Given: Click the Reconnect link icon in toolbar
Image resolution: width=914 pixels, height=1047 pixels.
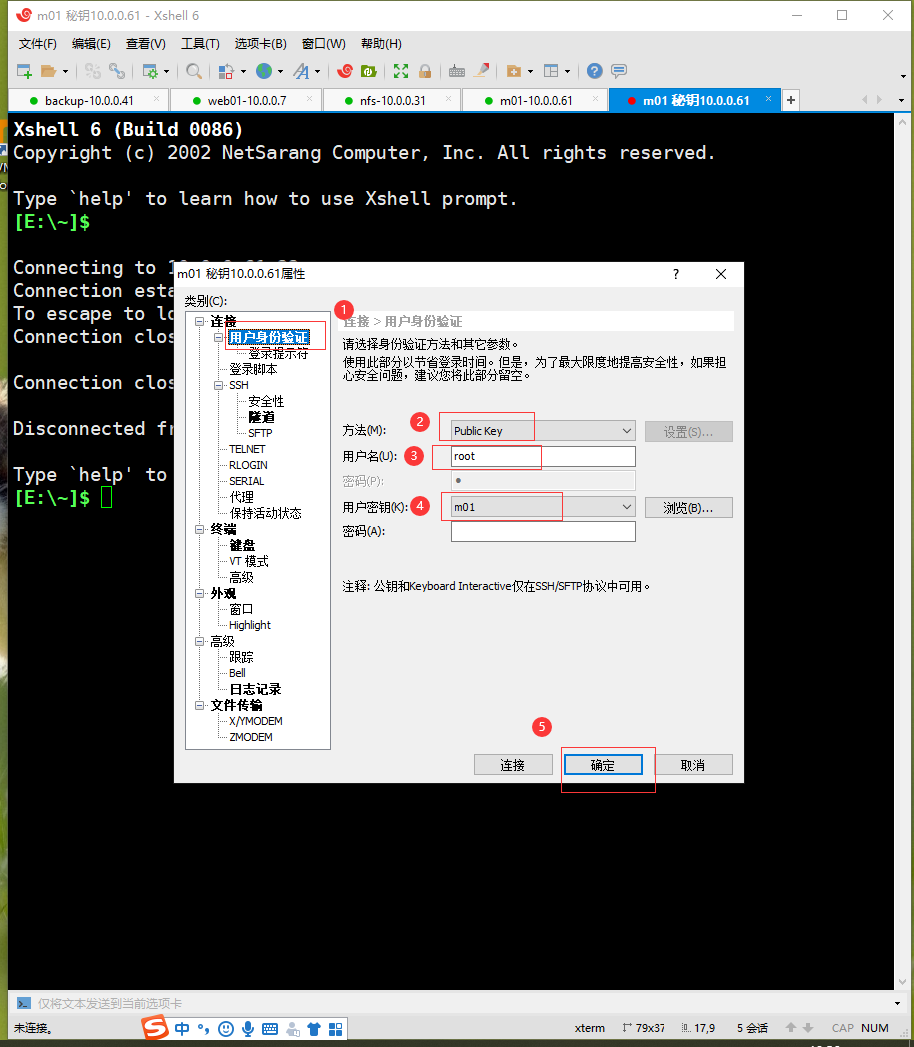Looking at the screenshot, I should [x=117, y=71].
